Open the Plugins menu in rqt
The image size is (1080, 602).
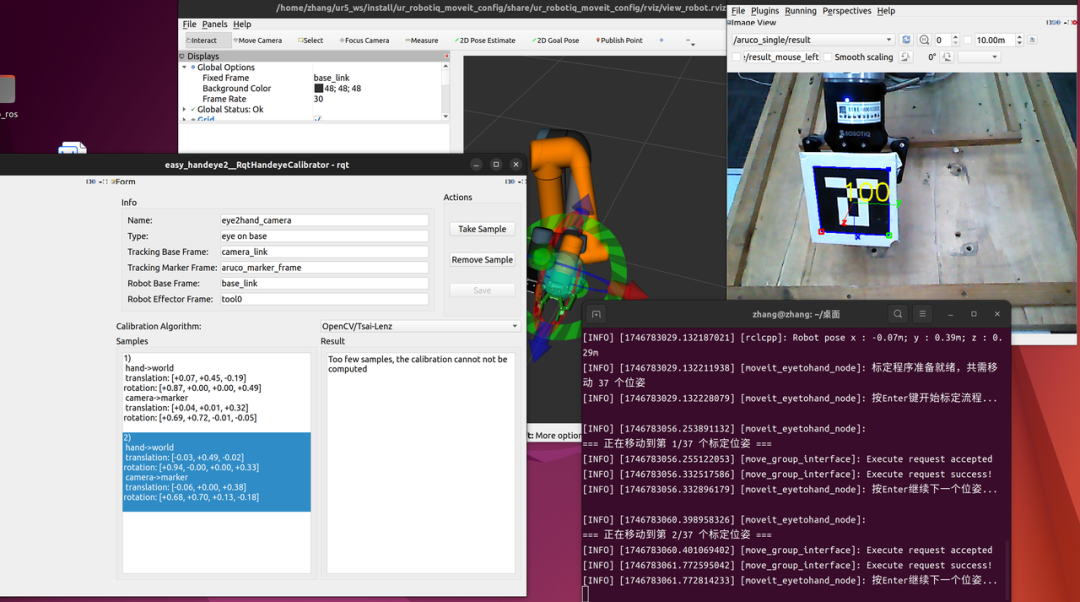[764, 11]
